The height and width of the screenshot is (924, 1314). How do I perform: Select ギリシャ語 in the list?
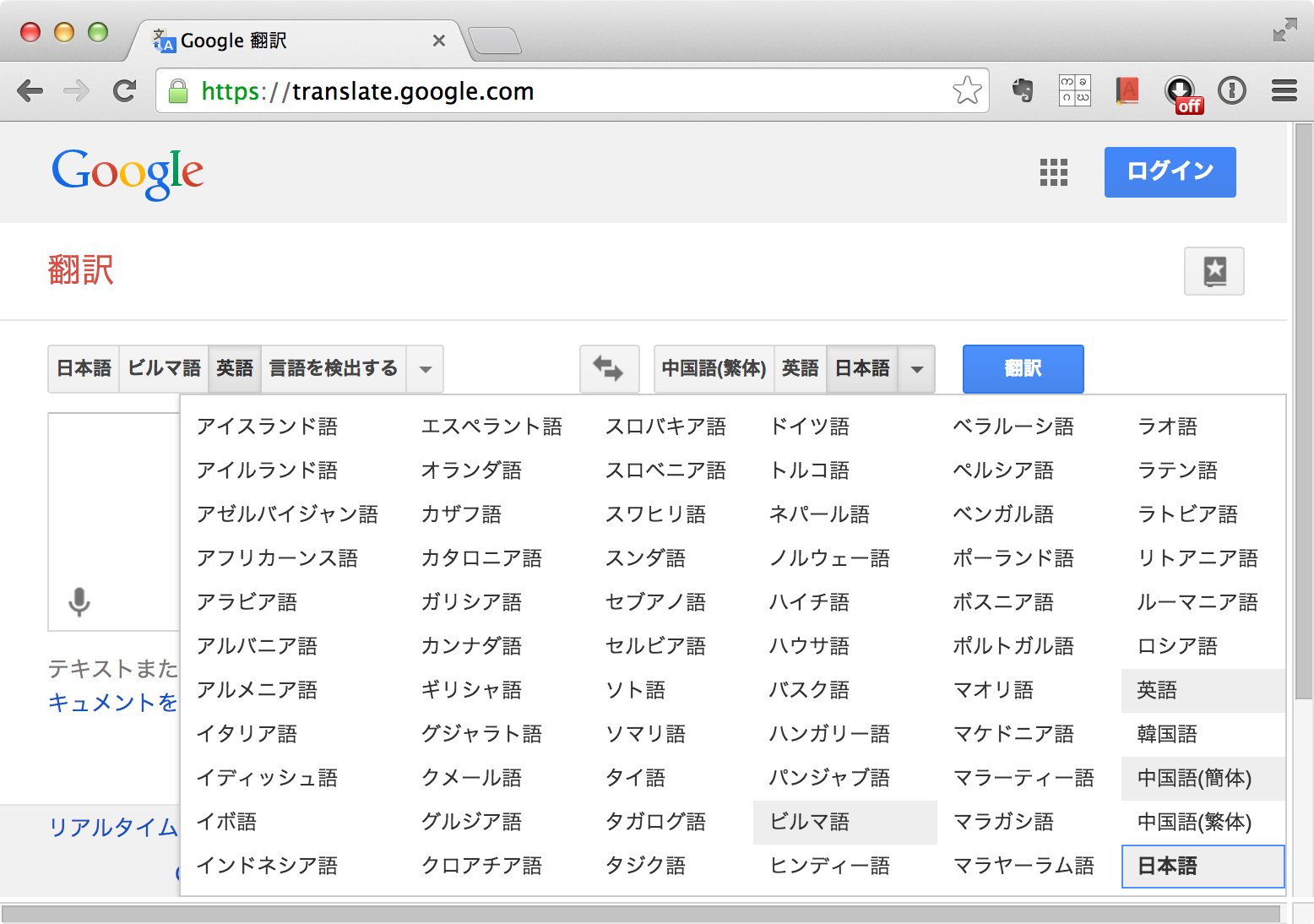[471, 690]
